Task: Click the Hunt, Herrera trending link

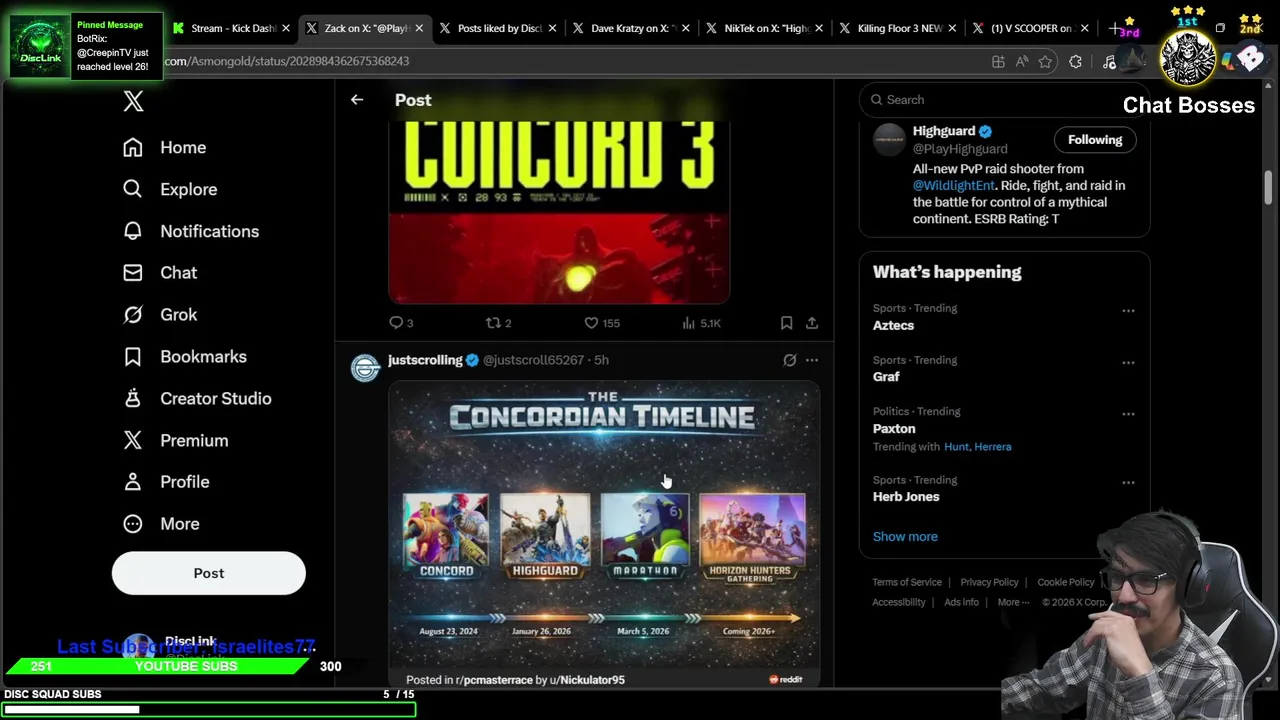Action: pos(978,447)
